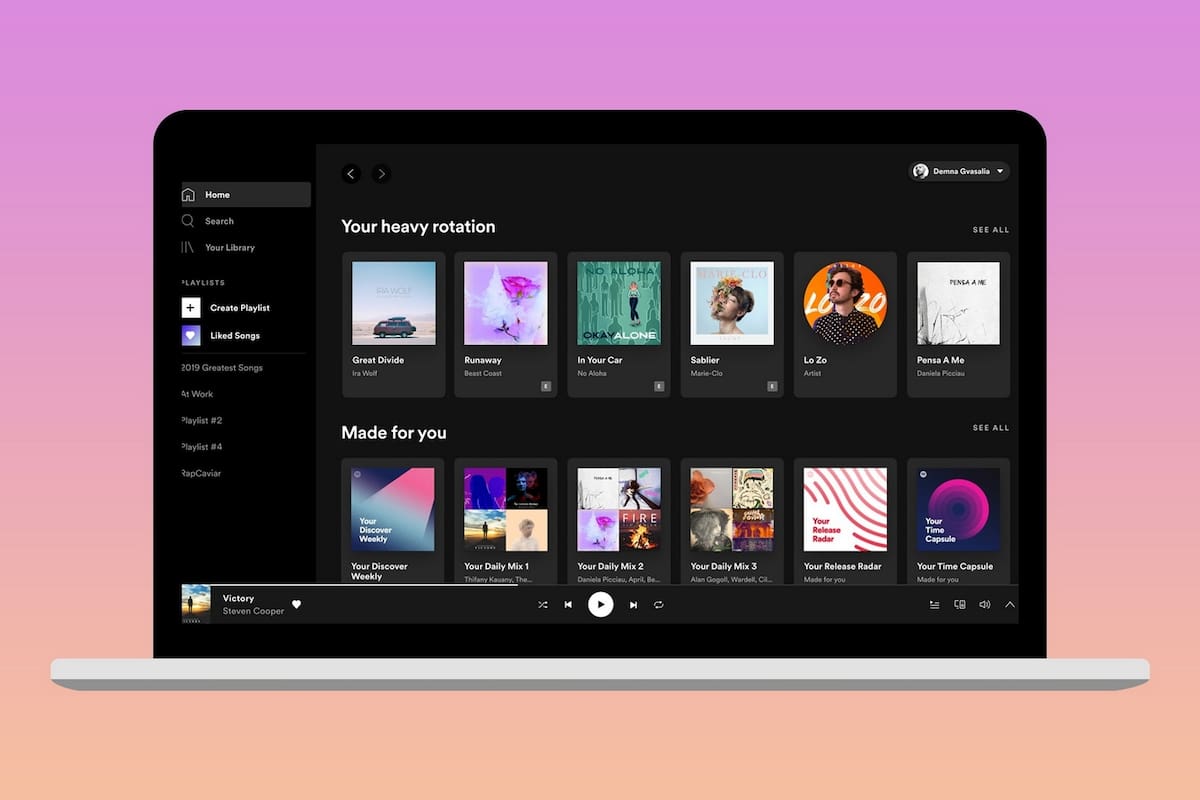Open the Your Discover Weekly thumbnail
Screen dimensions: 1200x800
393,509
